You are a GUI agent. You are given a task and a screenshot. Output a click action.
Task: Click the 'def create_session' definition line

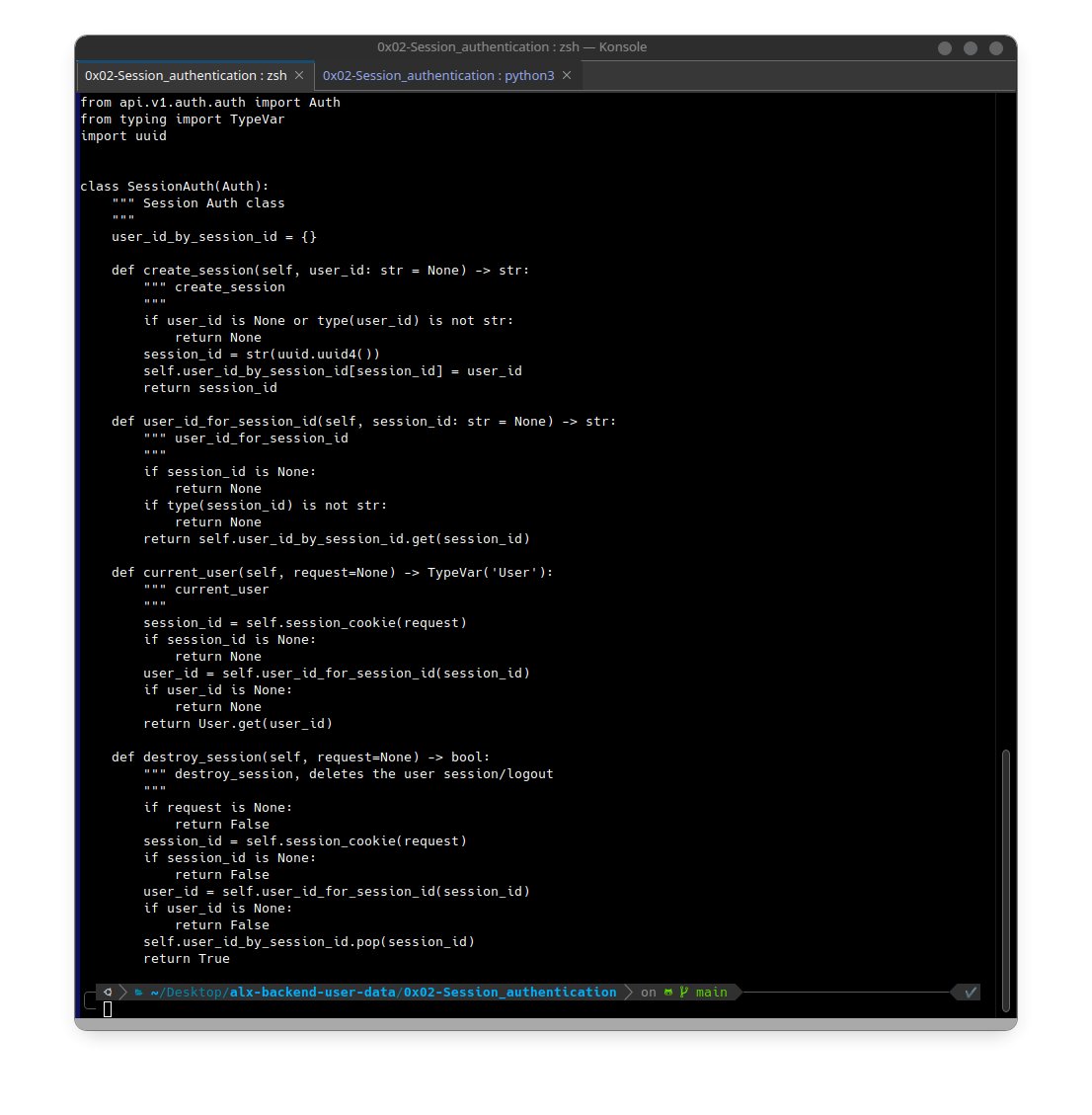pyautogui.click(x=321, y=271)
